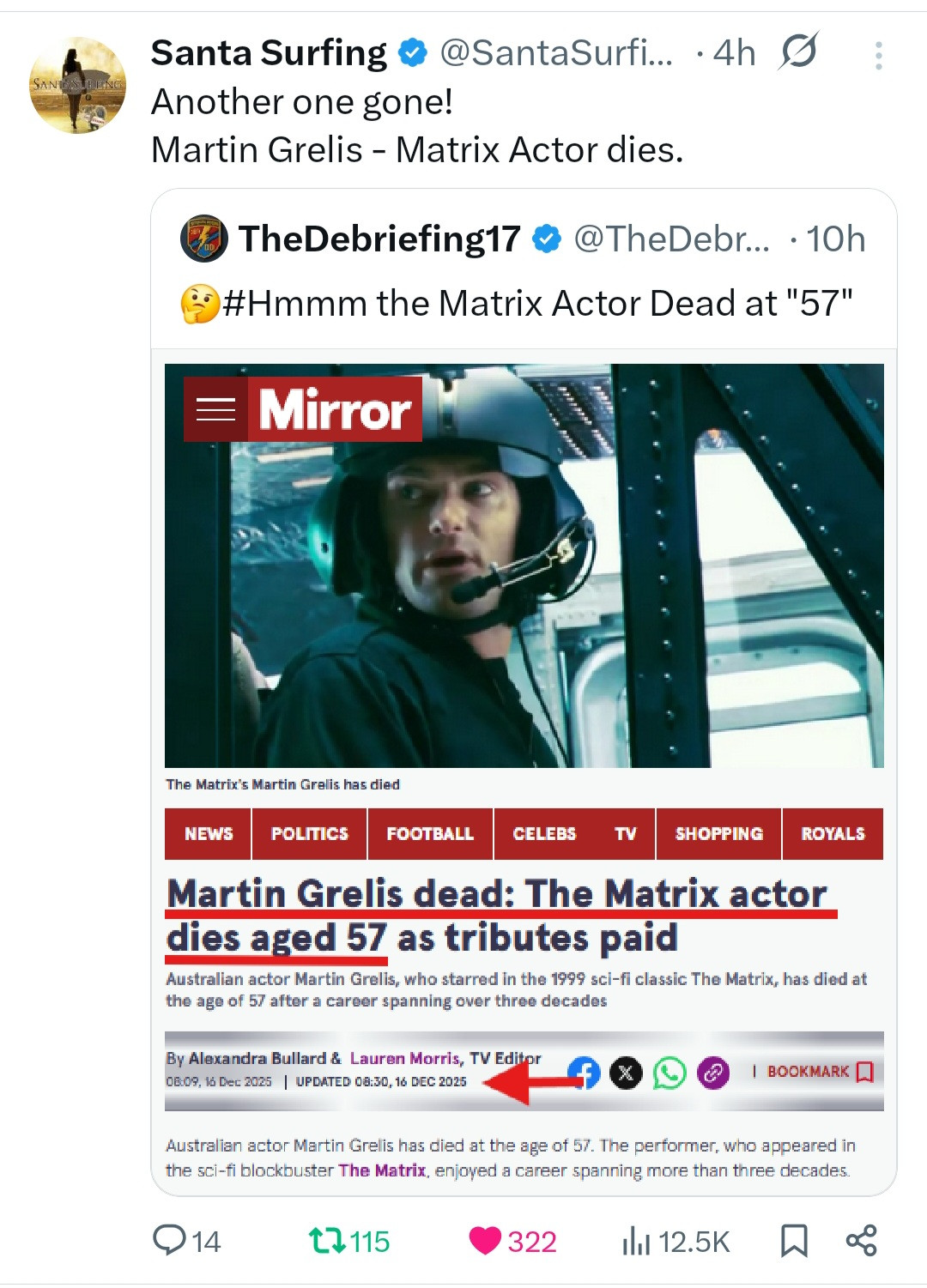The height and width of the screenshot is (1288, 927).
Task: Bookmark this tweet
Action: (x=794, y=1241)
